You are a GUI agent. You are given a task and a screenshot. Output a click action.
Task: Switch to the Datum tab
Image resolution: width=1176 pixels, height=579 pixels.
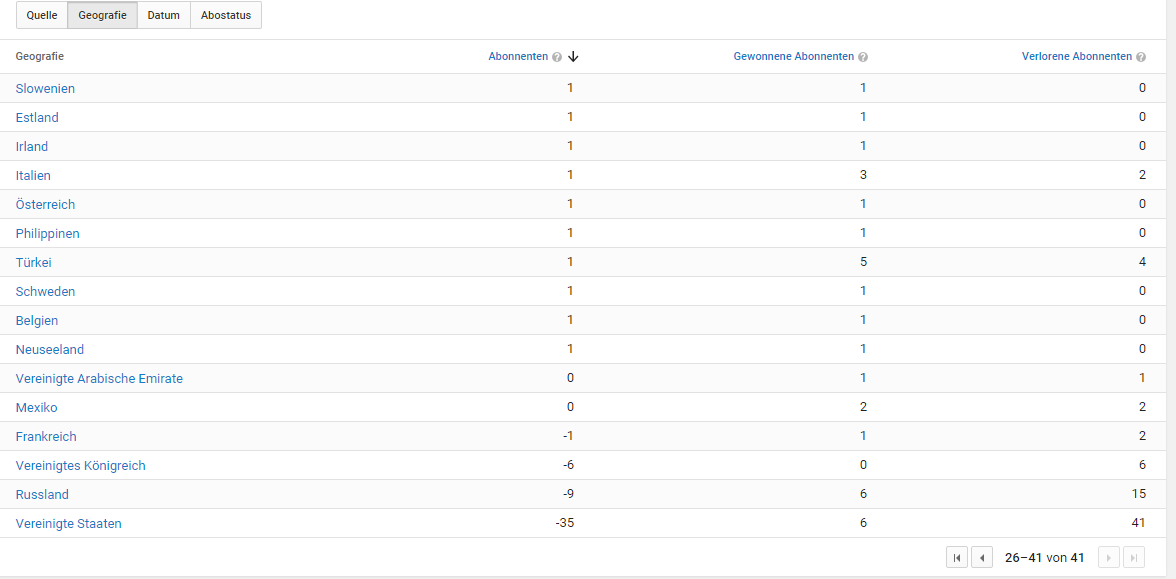point(164,15)
